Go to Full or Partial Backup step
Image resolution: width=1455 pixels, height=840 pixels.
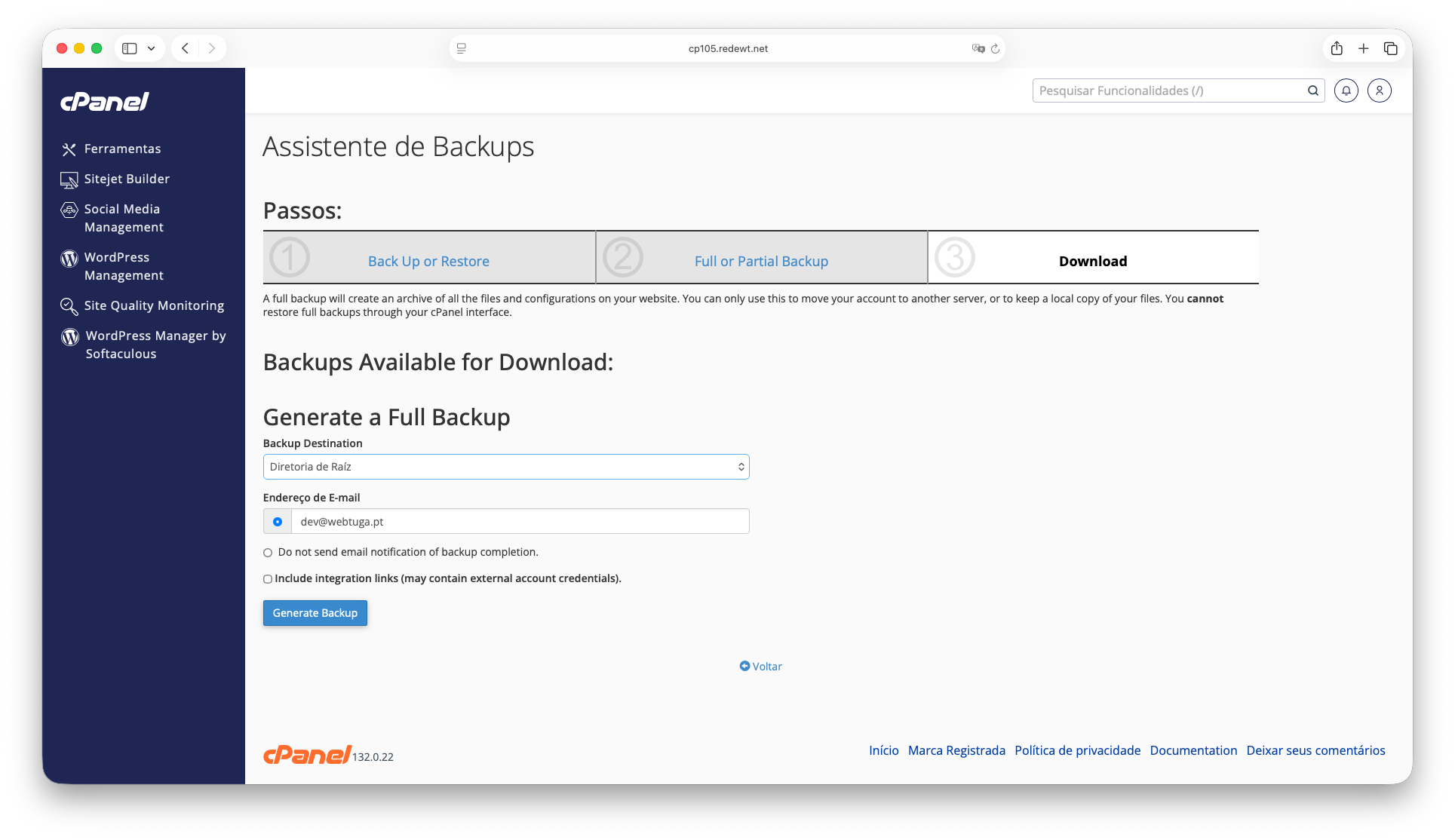[x=761, y=262]
